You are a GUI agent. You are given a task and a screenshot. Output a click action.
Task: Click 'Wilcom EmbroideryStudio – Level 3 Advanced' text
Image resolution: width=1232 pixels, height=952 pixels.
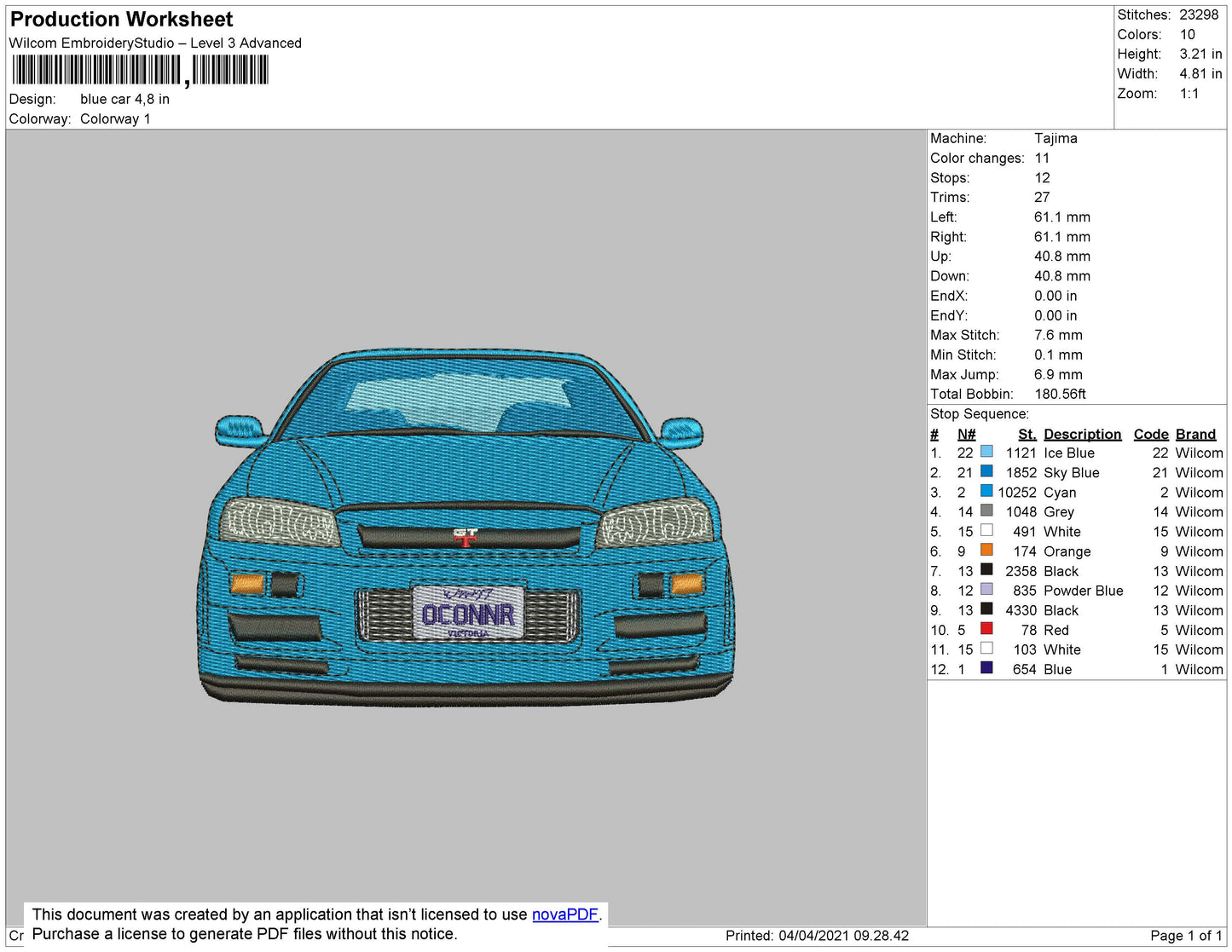[x=155, y=43]
